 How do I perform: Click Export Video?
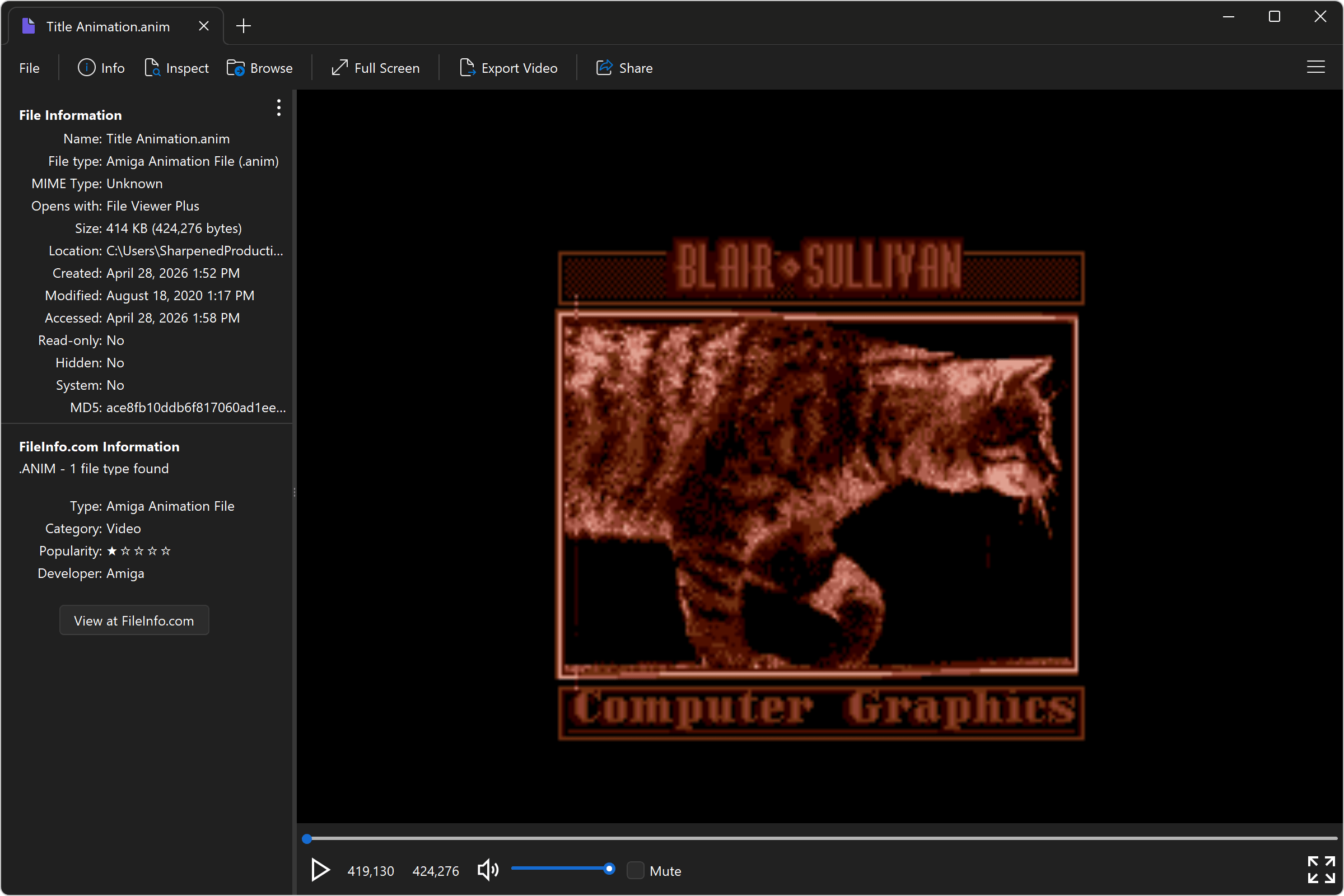pos(508,68)
